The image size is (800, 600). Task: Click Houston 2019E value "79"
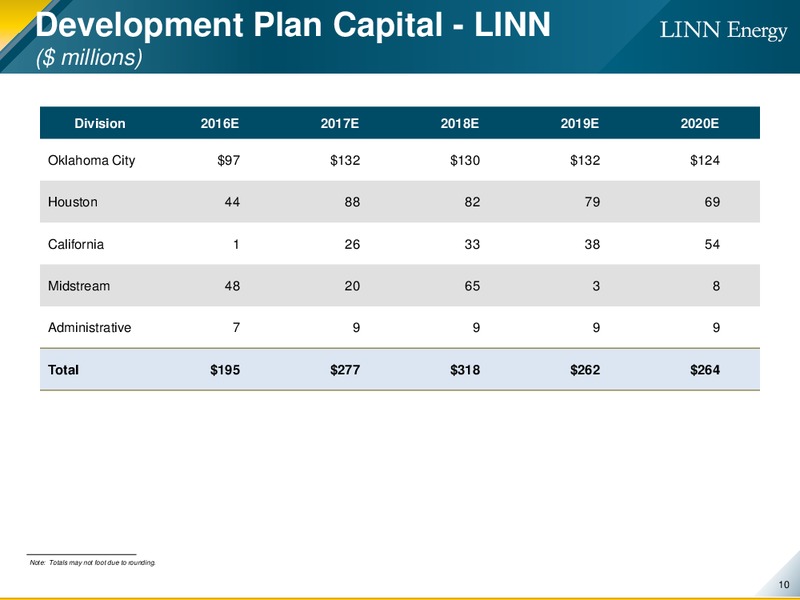[592, 202]
